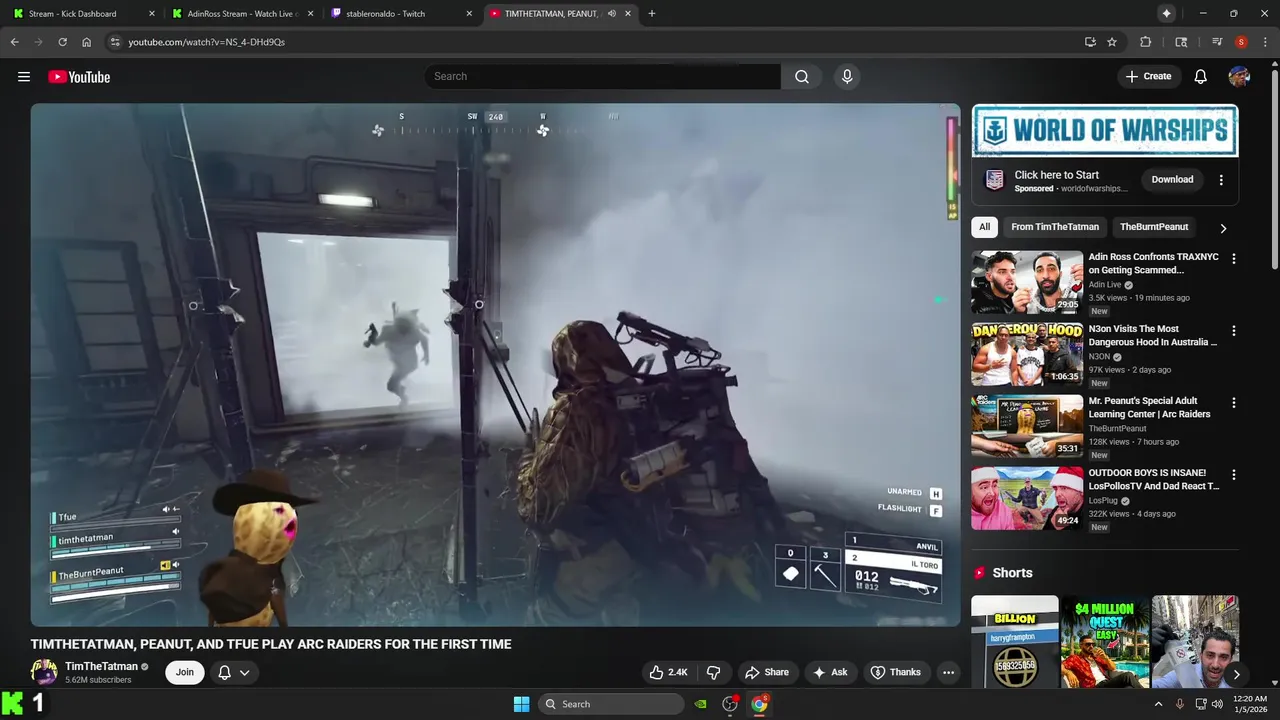Close the Kick Dashboard tab

pos(152,14)
